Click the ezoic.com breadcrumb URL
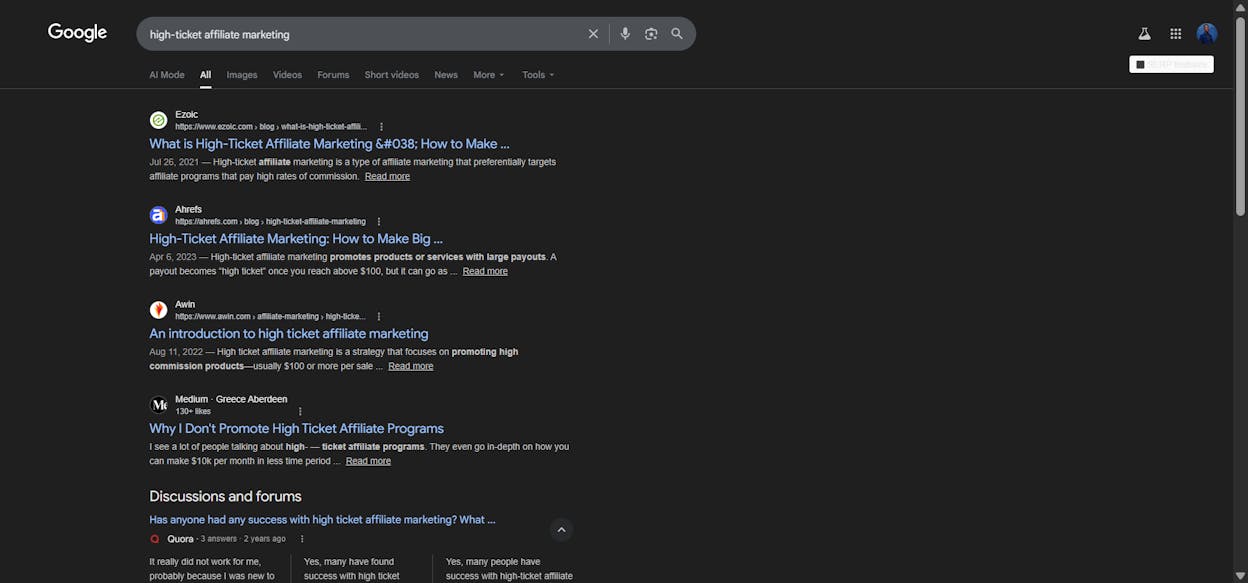This screenshot has height=583, width=1248. [271, 127]
